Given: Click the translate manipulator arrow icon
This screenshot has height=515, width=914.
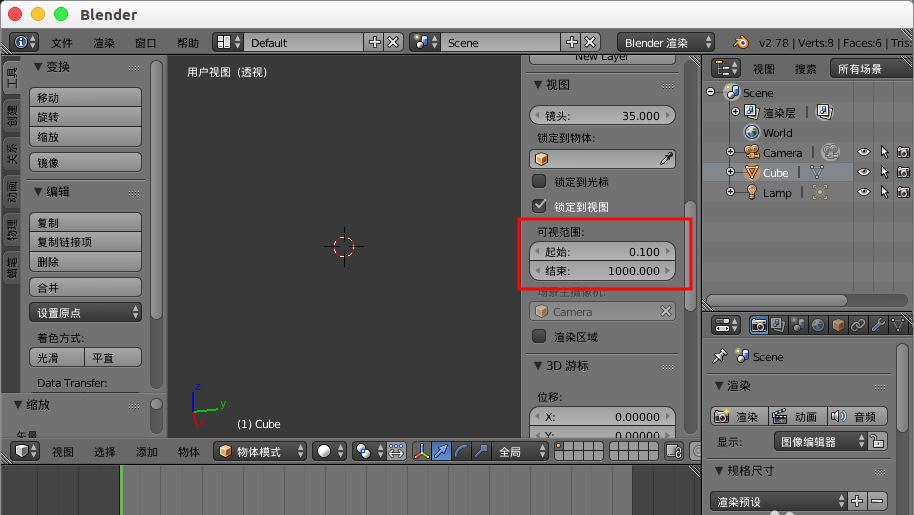Looking at the screenshot, I should click(441, 452).
